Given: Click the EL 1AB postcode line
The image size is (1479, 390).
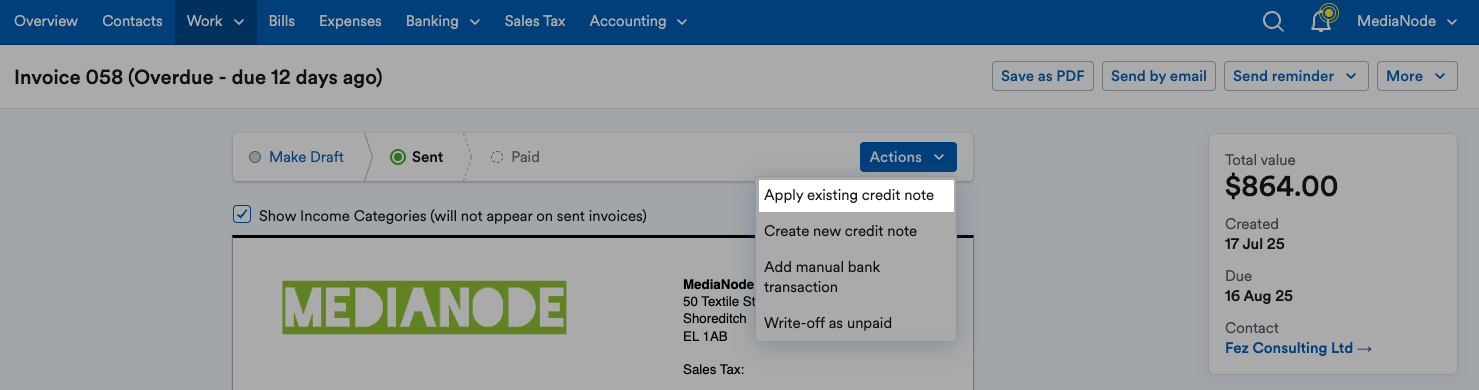Looking at the screenshot, I should [x=705, y=336].
